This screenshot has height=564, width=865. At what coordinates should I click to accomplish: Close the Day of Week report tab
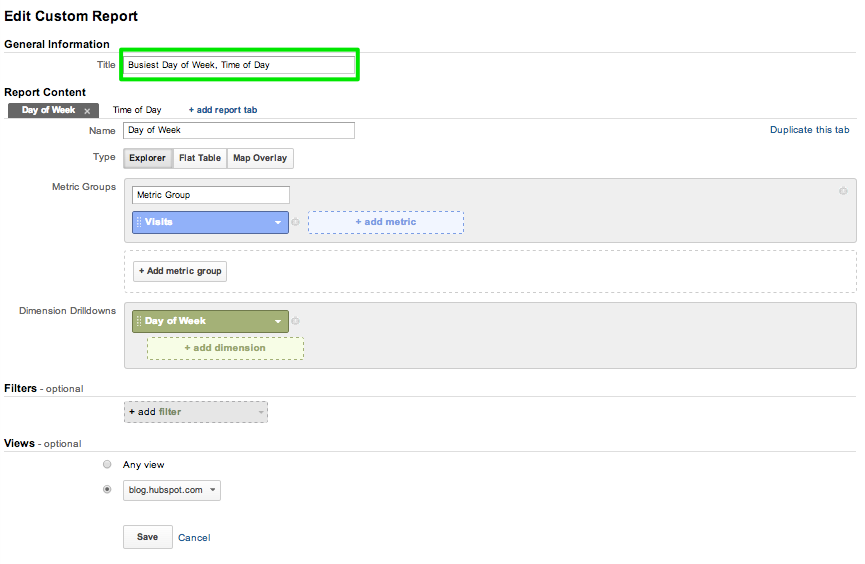(x=87, y=111)
